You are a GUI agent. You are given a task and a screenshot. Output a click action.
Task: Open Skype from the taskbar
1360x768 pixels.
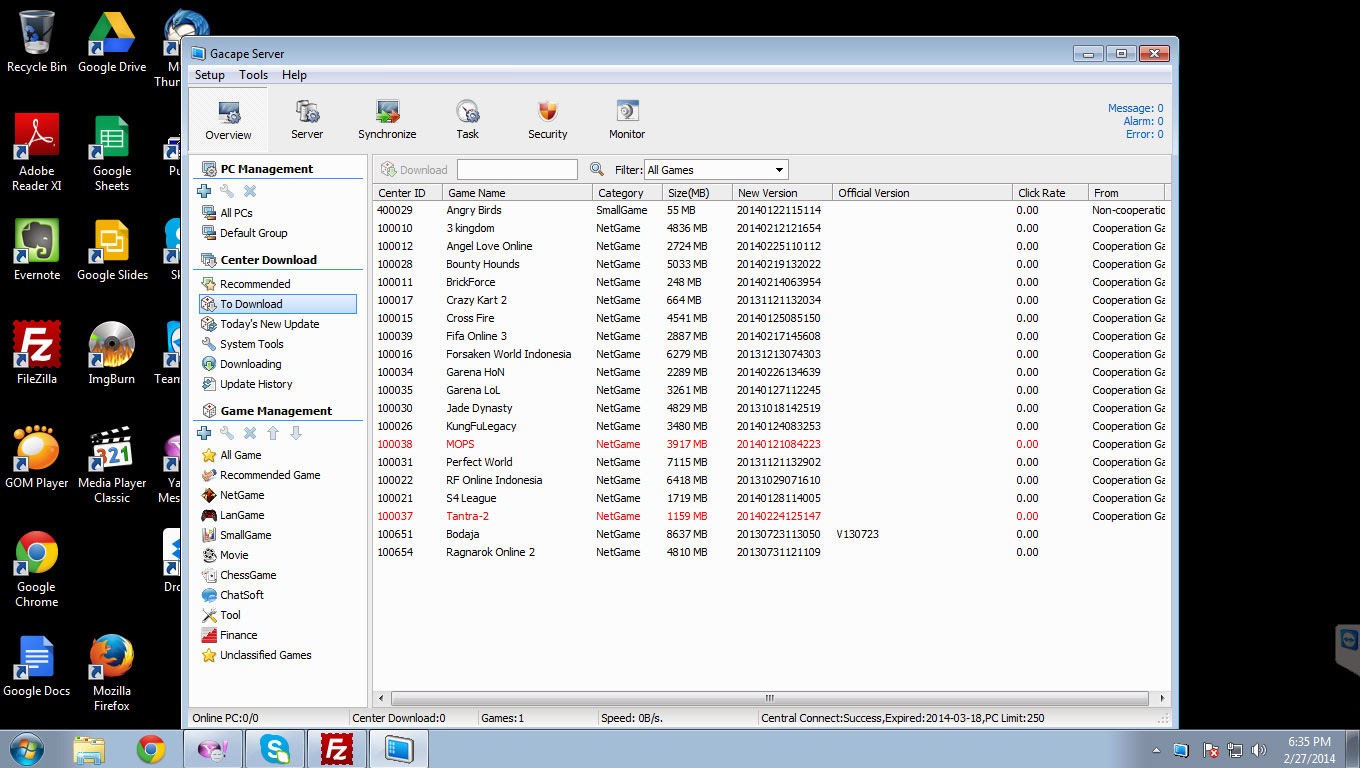point(275,749)
